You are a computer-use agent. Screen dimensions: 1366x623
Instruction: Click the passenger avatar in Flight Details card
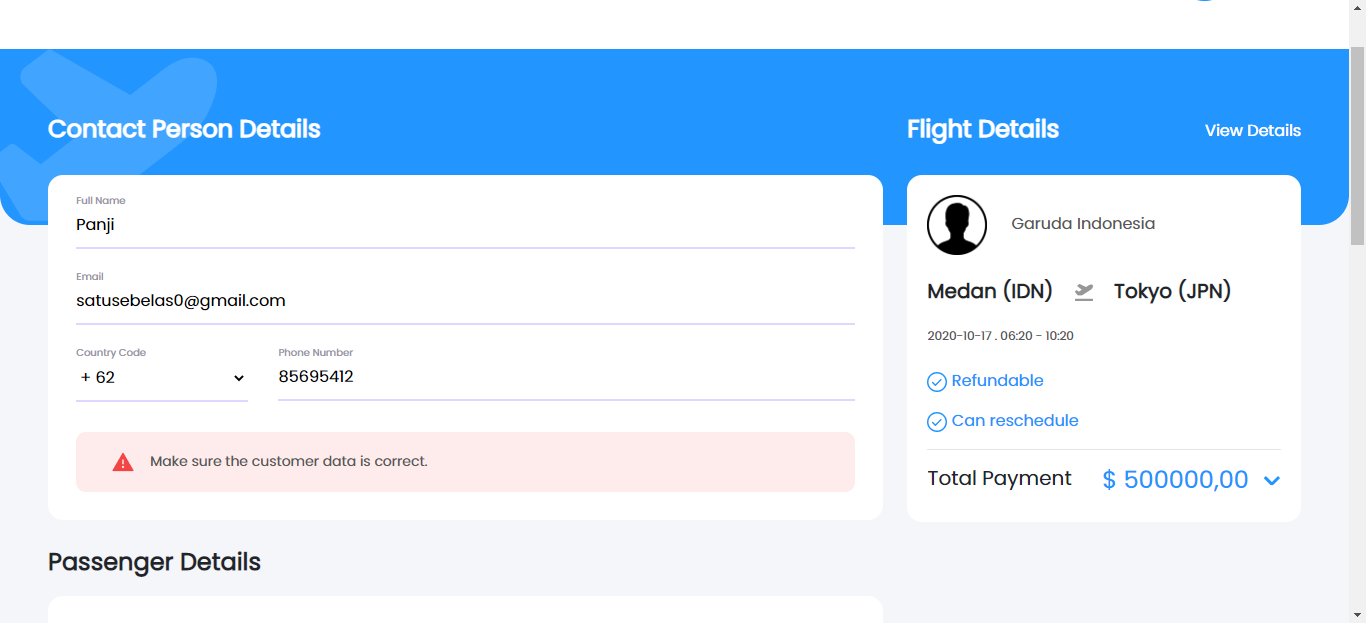point(956,225)
